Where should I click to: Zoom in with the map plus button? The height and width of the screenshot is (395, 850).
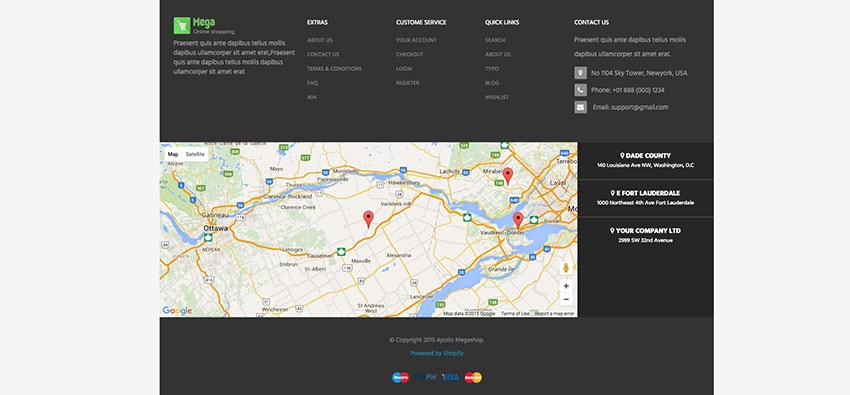566,286
